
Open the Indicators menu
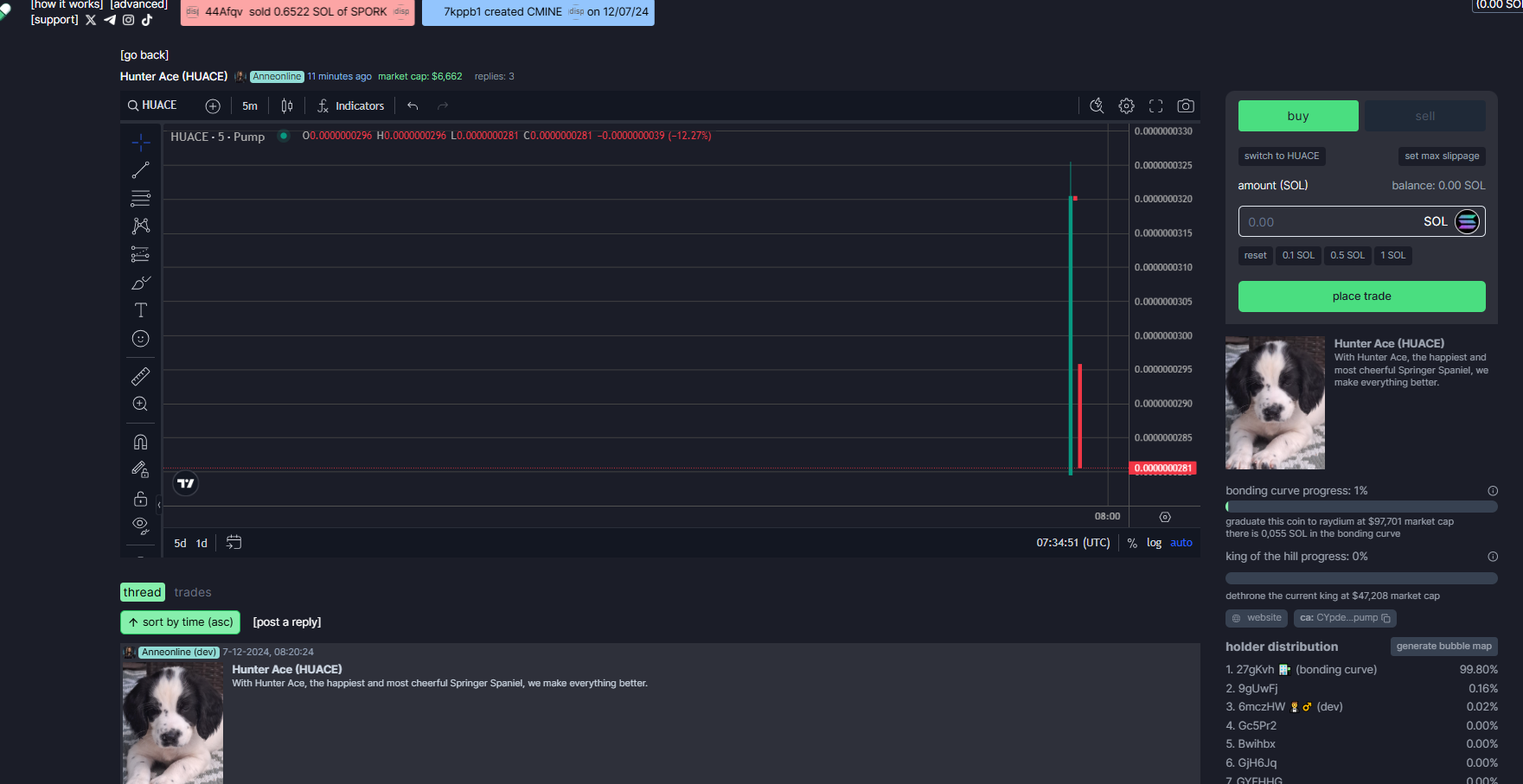[350, 105]
